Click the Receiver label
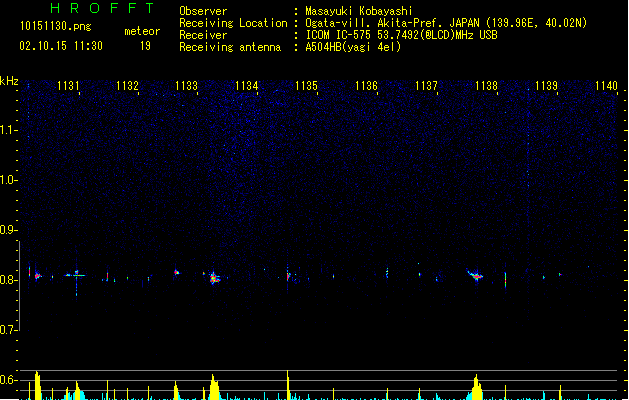Viewport: 629px width, 400px height. pyautogui.click(x=203, y=35)
